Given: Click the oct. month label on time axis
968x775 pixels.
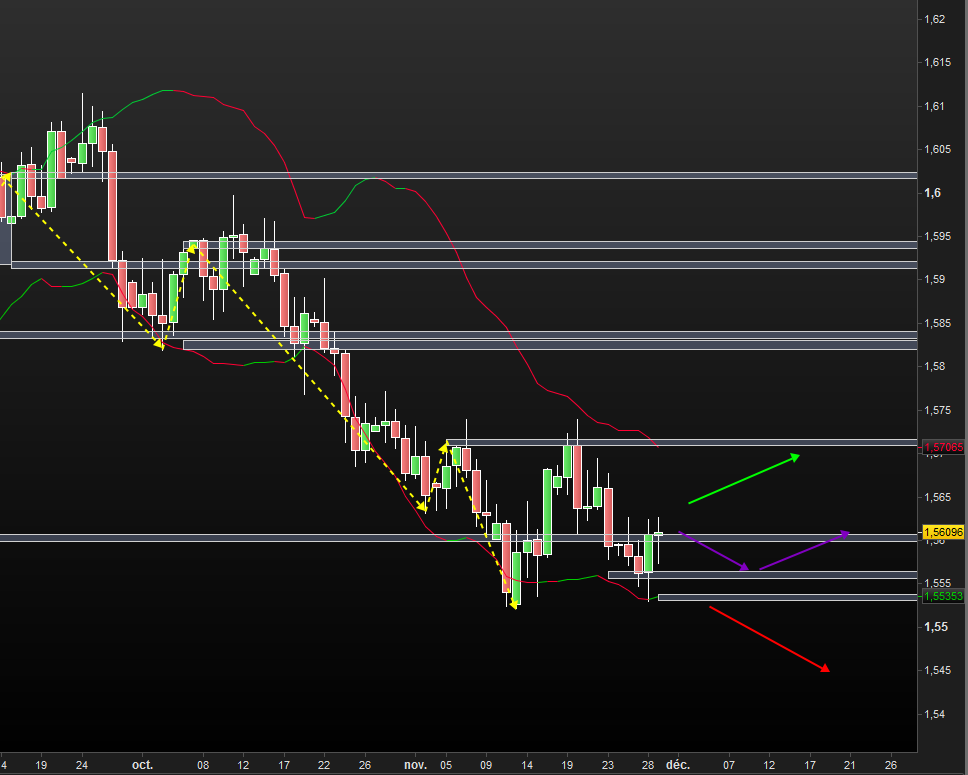Looking at the screenshot, I should click(x=142, y=765).
